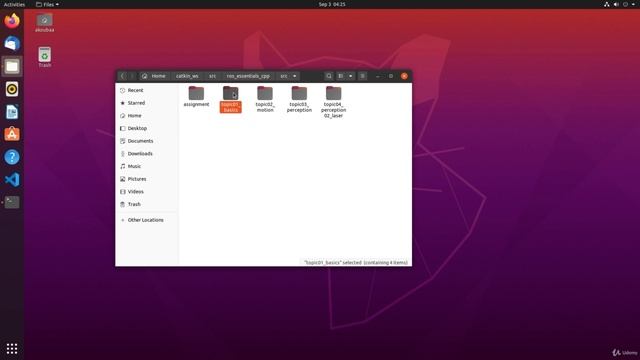The height and width of the screenshot is (360, 640).
Task: Click ros_essentials_cpp in the path bar
Action: pos(248,76)
